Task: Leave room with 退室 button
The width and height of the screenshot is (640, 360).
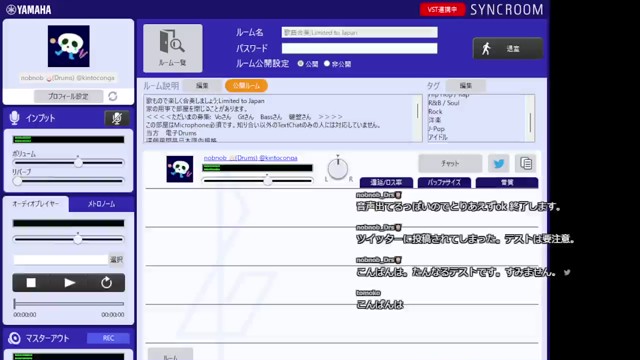Action: (x=508, y=49)
